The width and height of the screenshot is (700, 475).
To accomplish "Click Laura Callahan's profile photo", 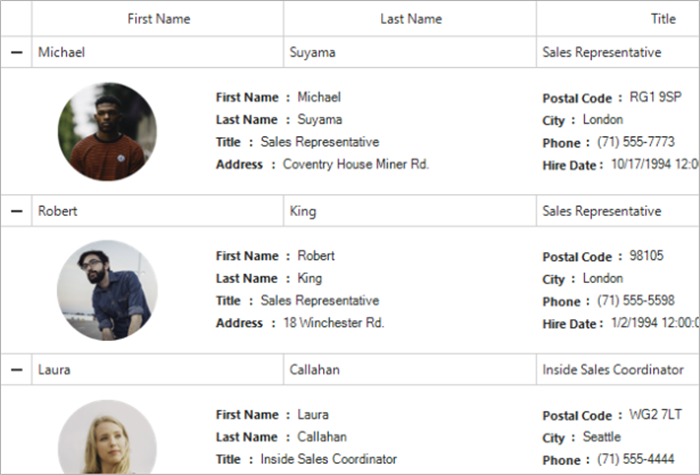I will [x=107, y=440].
